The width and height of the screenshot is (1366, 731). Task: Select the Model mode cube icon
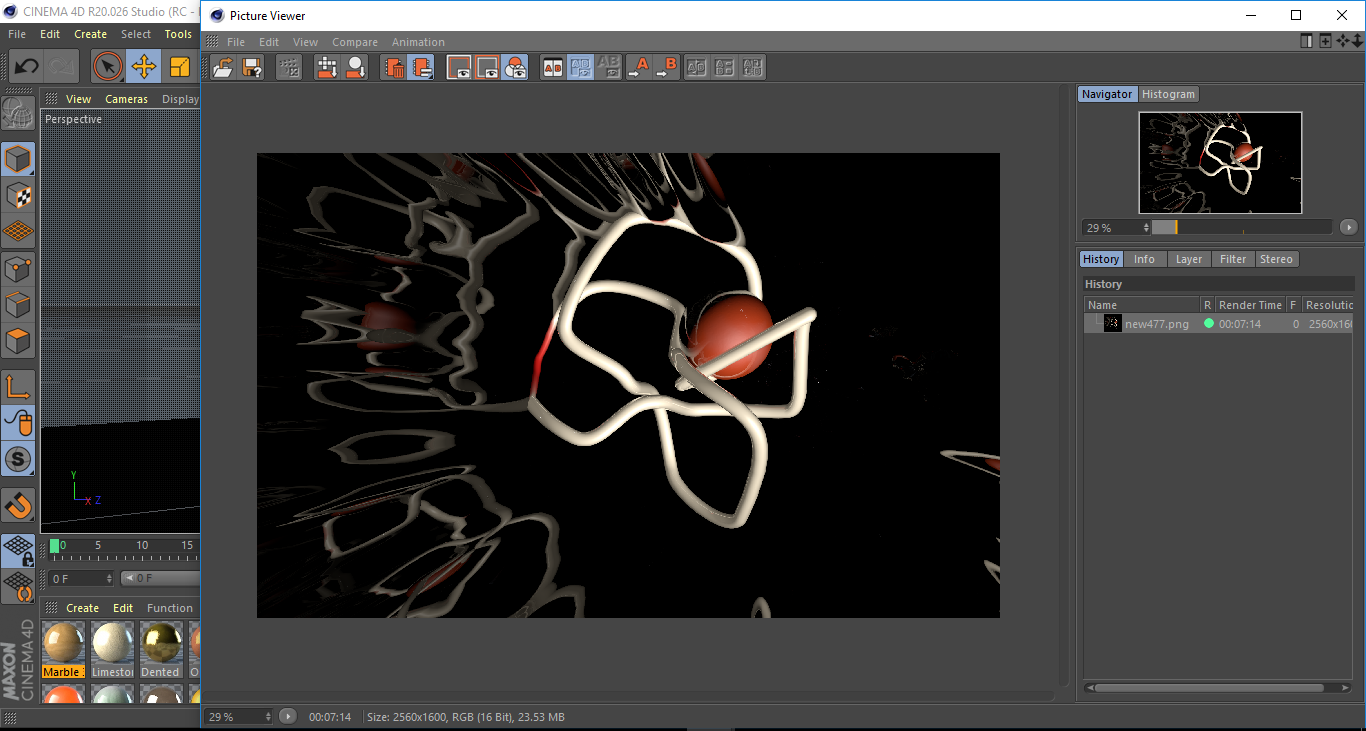pyautogui.click(x=18, y=160)
